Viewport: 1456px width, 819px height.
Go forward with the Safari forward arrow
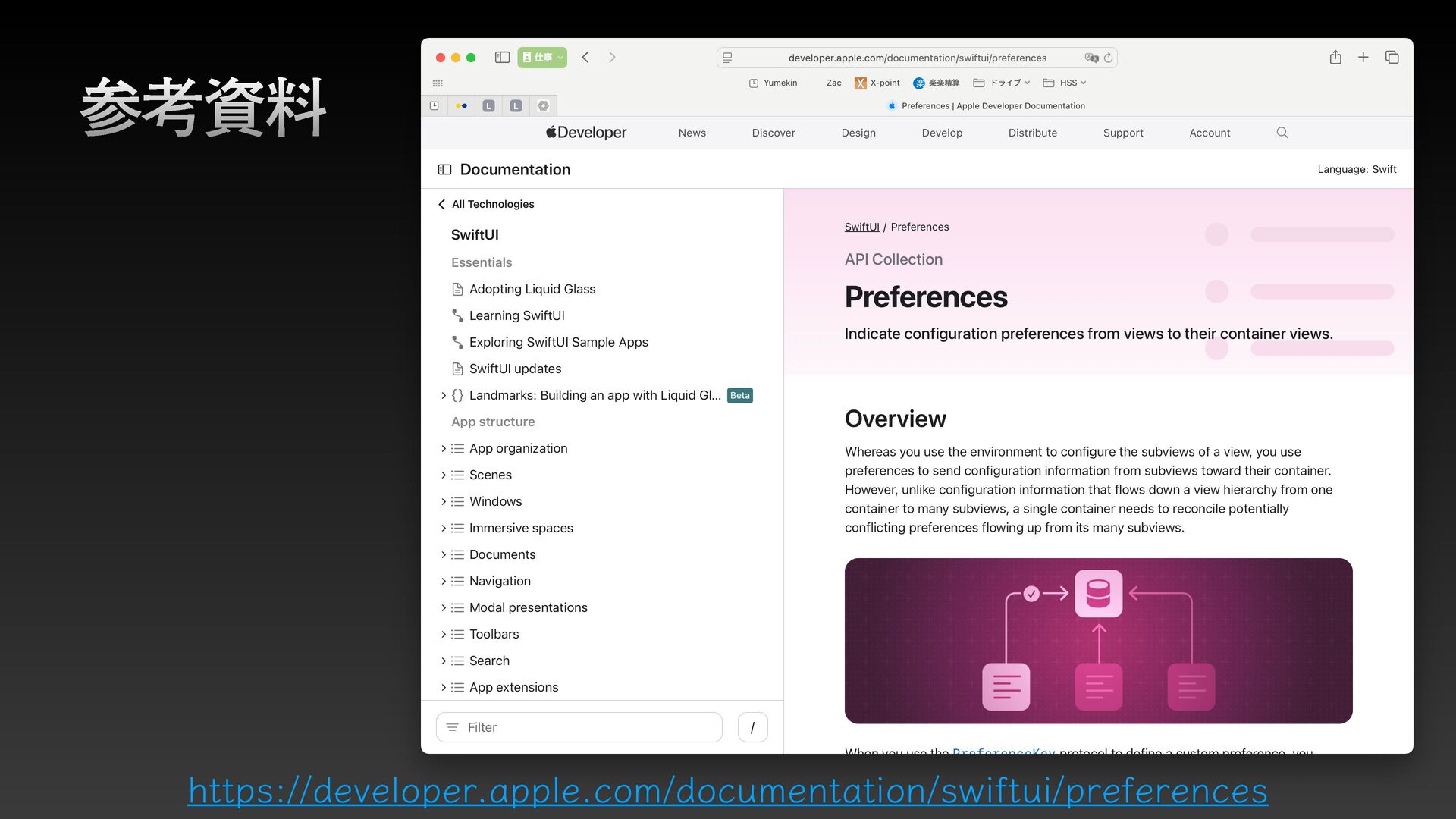pos(612,58)
